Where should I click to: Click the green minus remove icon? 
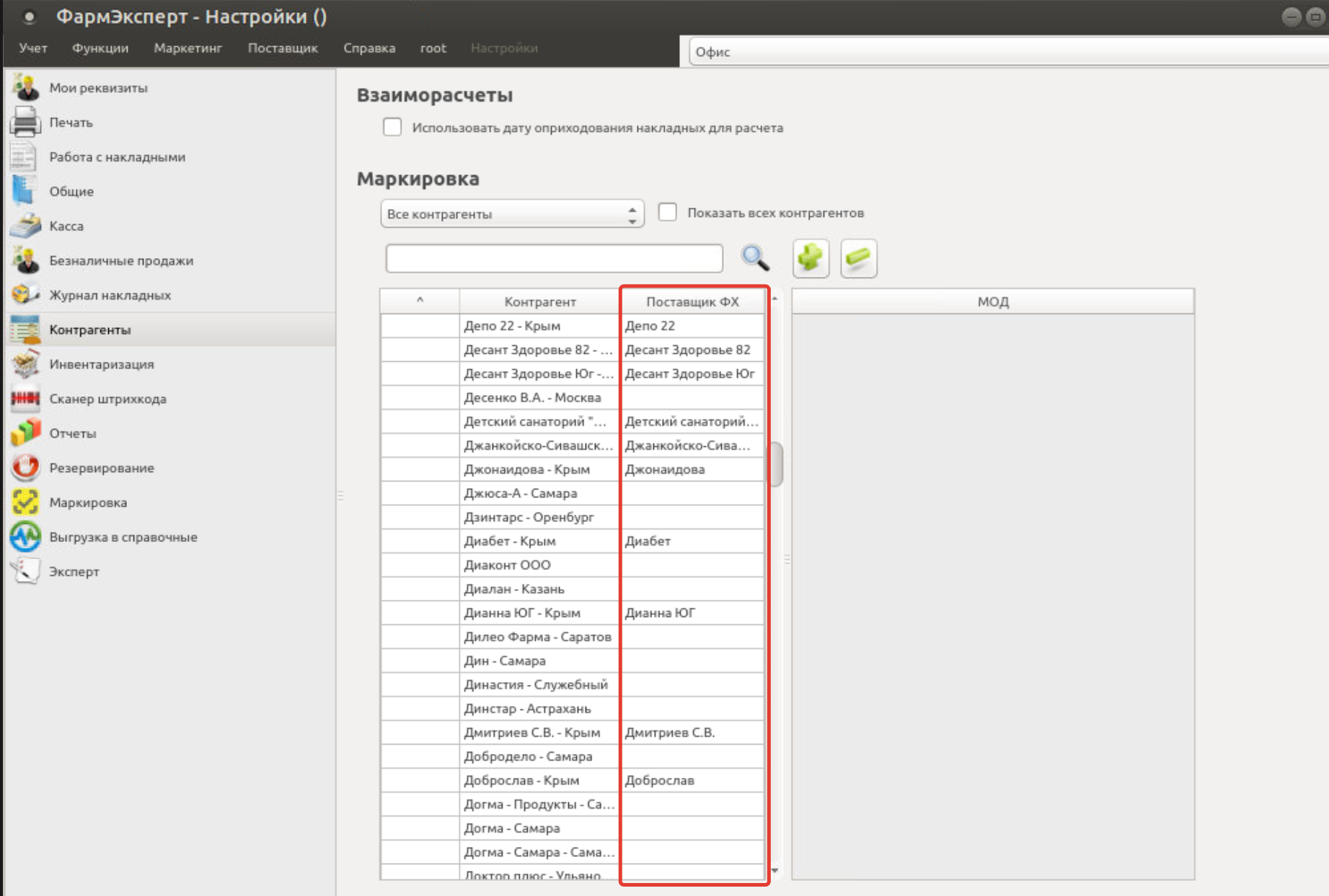click(x=858, y=258)
